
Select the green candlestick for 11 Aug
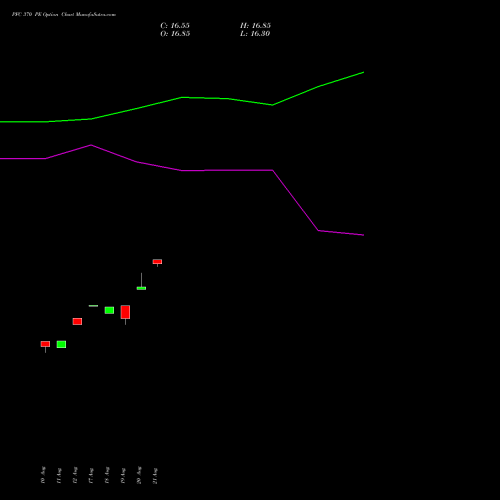(61, 344)
